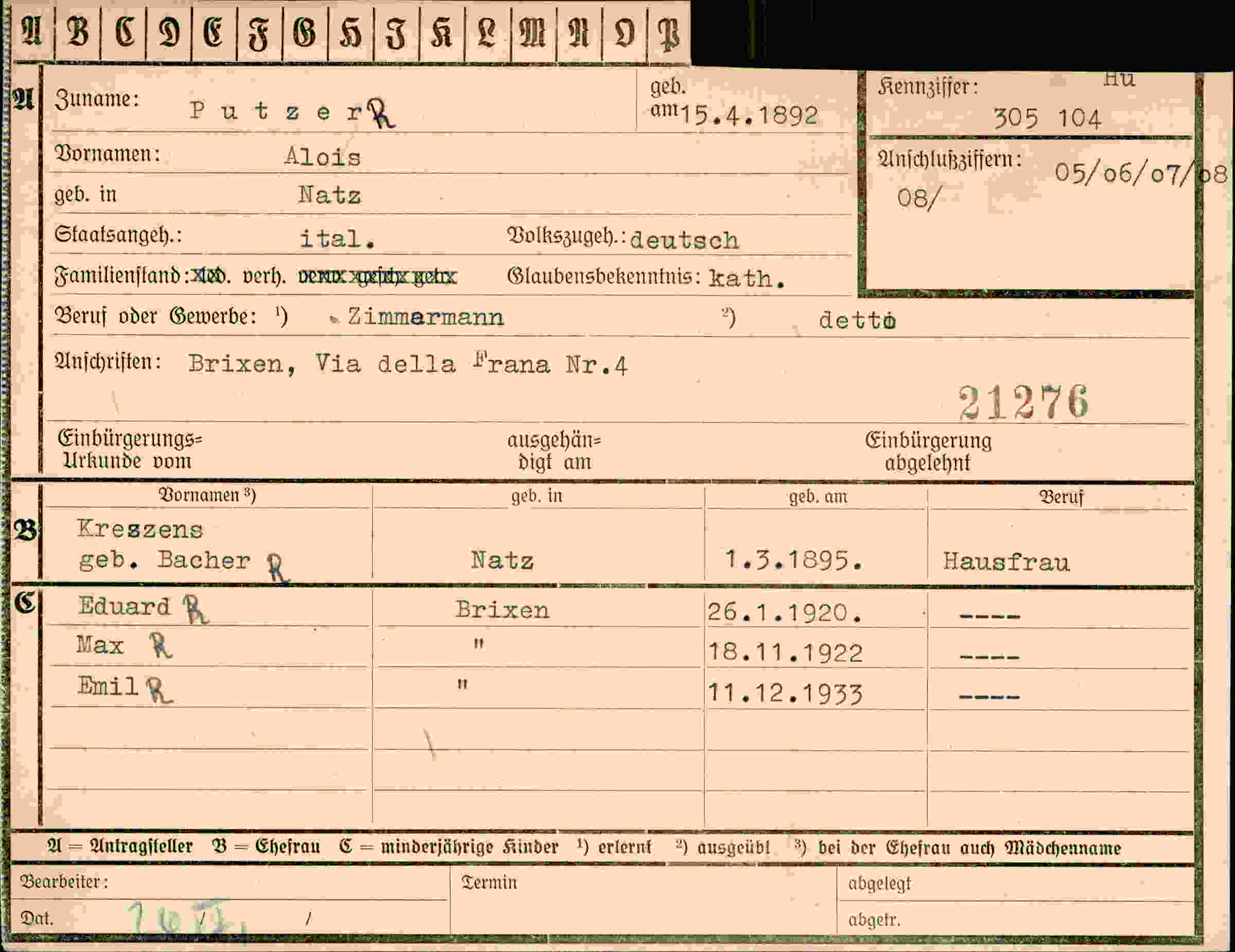Select the "geb. am" column header
Screen dimensions: 1235x952
coord(818,496)
